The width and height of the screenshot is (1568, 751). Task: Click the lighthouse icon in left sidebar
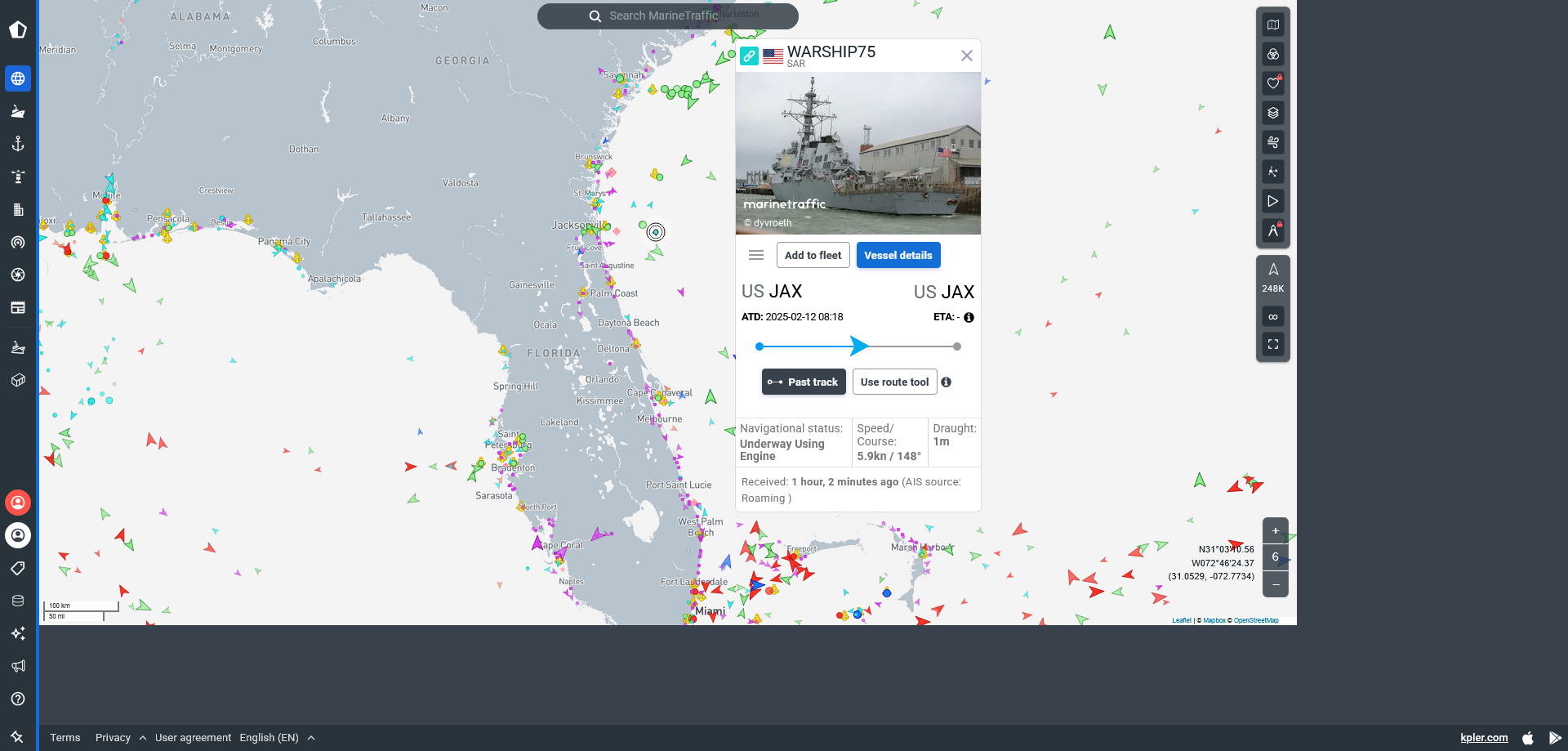point(18,177)
